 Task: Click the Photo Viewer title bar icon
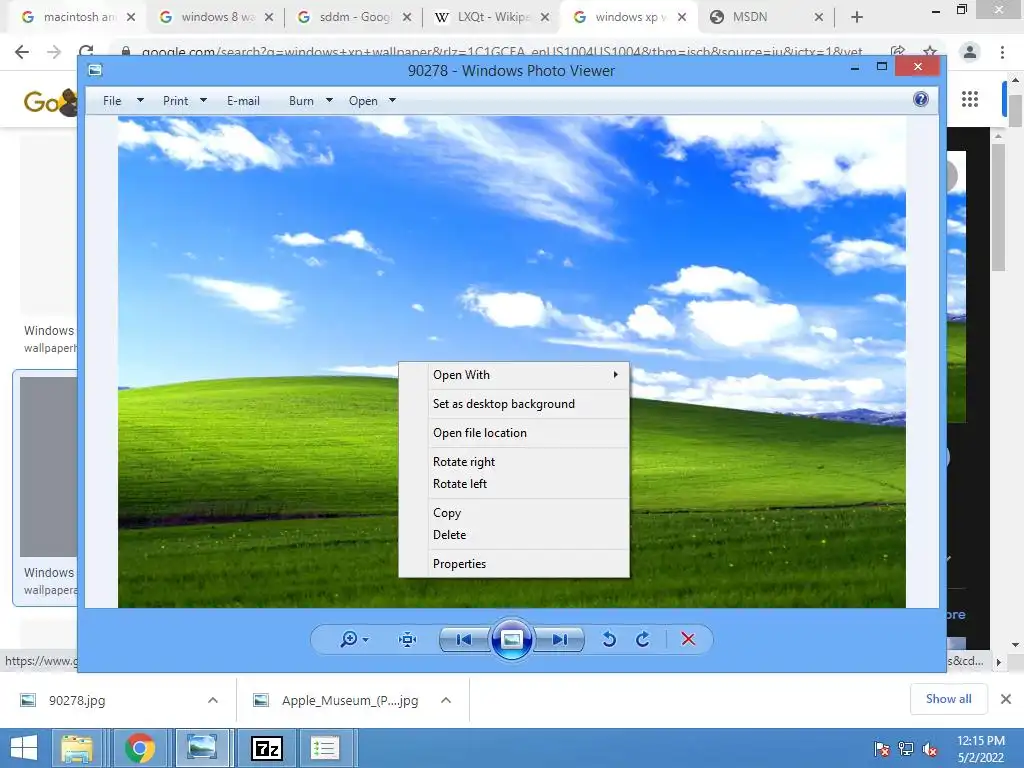(x=95, y=70)
